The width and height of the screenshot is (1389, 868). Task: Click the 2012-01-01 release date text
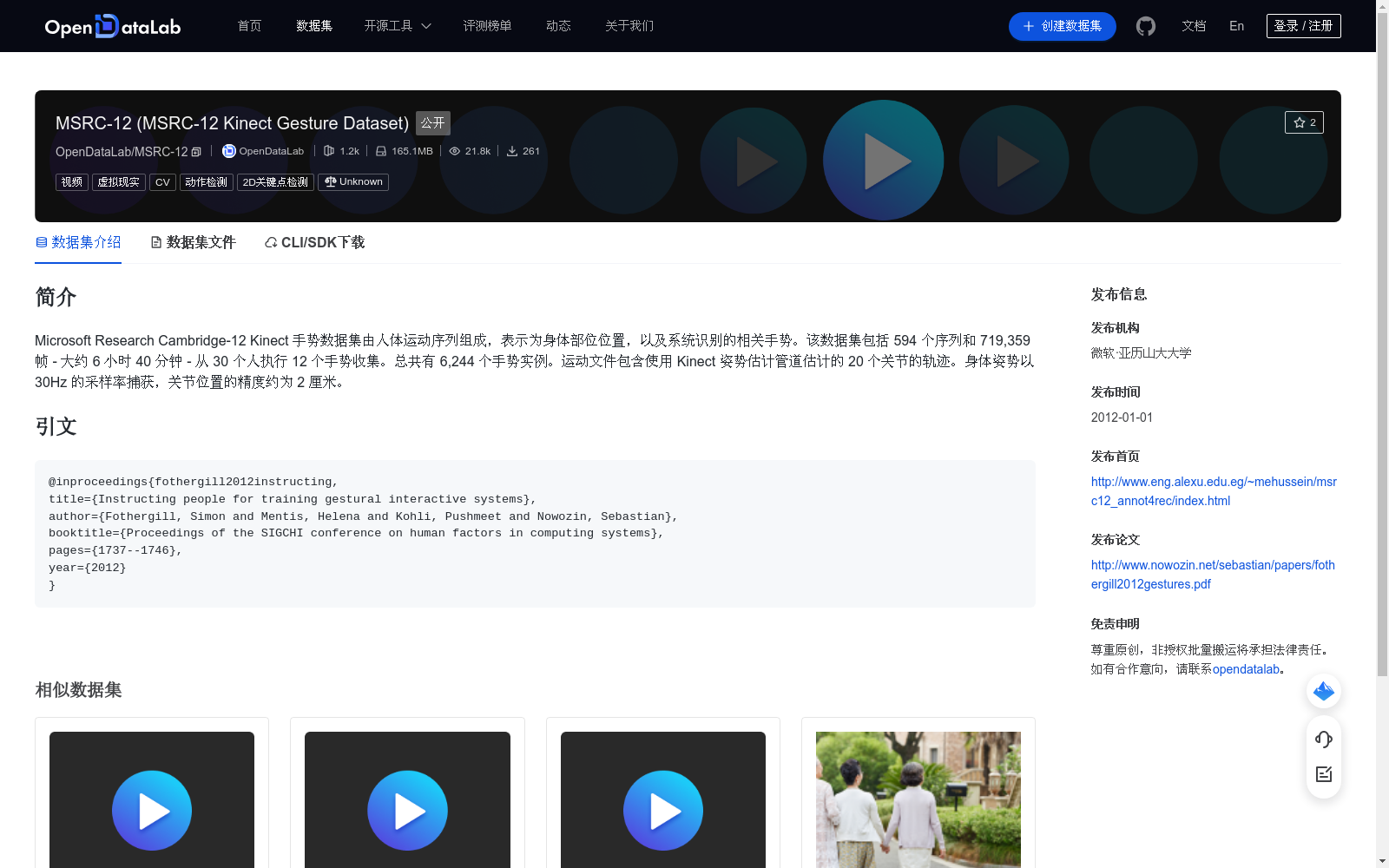coord(1122,418)
